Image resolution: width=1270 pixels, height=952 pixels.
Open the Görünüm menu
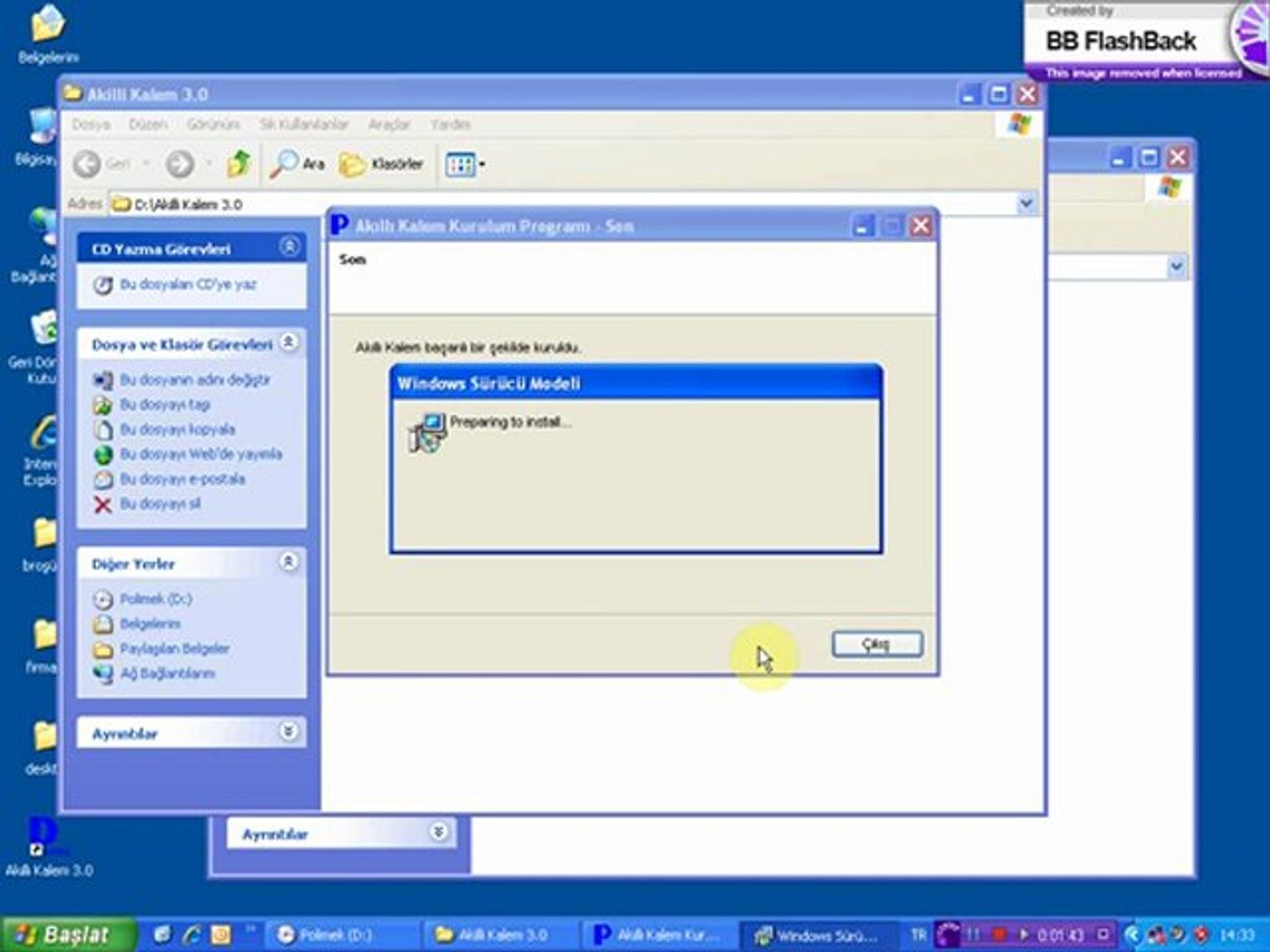pos(213,124)
